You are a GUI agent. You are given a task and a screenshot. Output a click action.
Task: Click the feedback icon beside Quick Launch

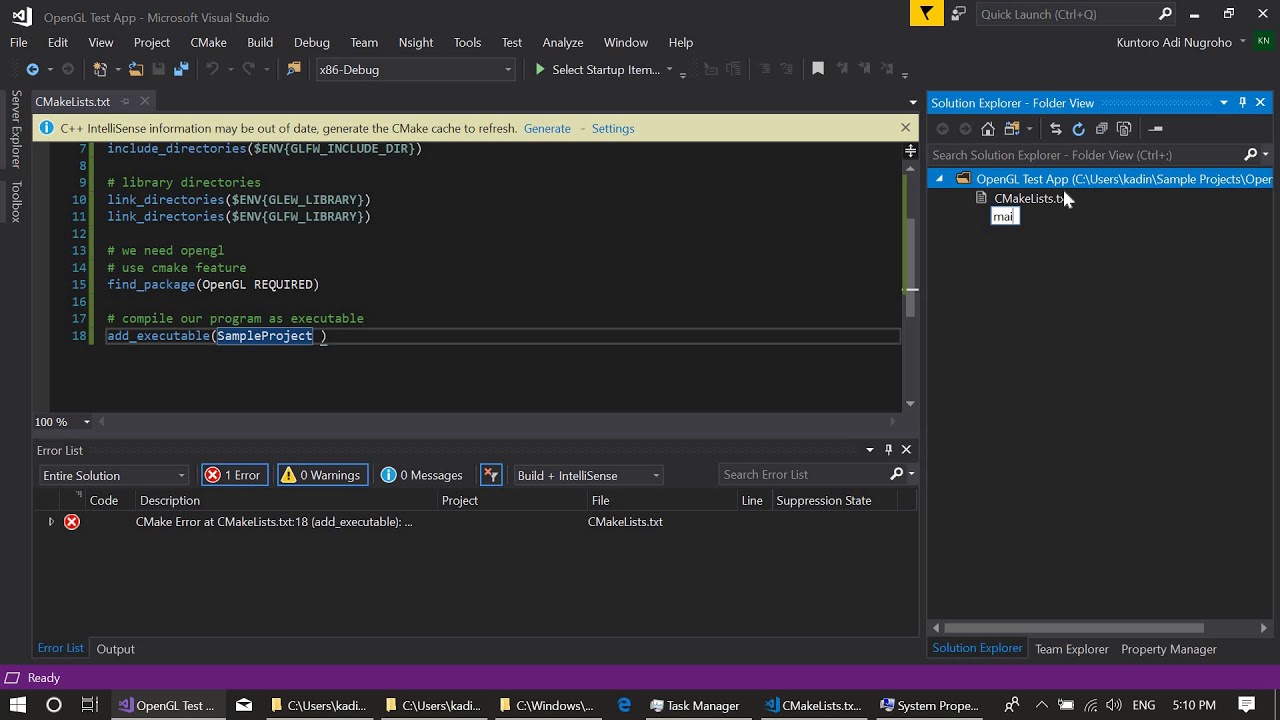point(958,14)
